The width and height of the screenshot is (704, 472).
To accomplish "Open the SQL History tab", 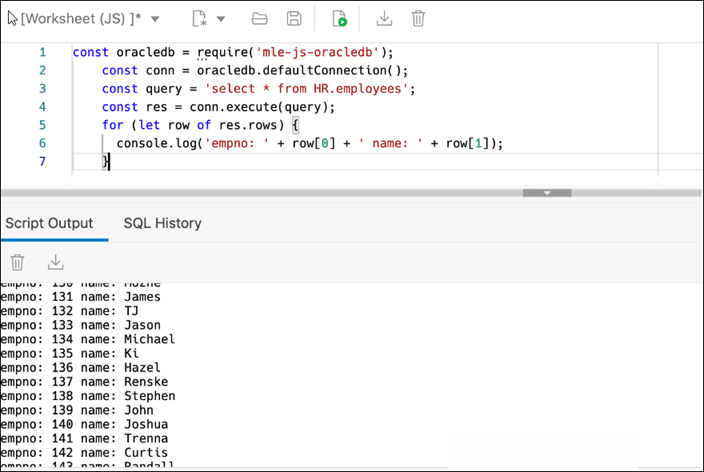I will point(162,223).
